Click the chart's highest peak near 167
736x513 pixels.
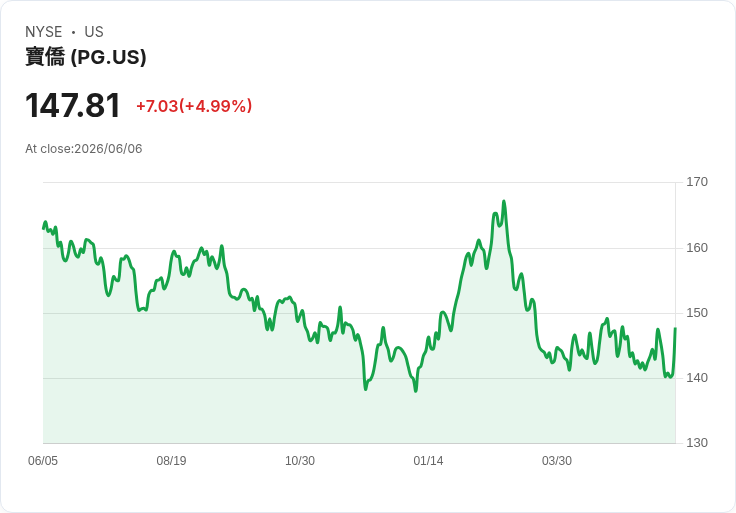click(x=504, y=201)
